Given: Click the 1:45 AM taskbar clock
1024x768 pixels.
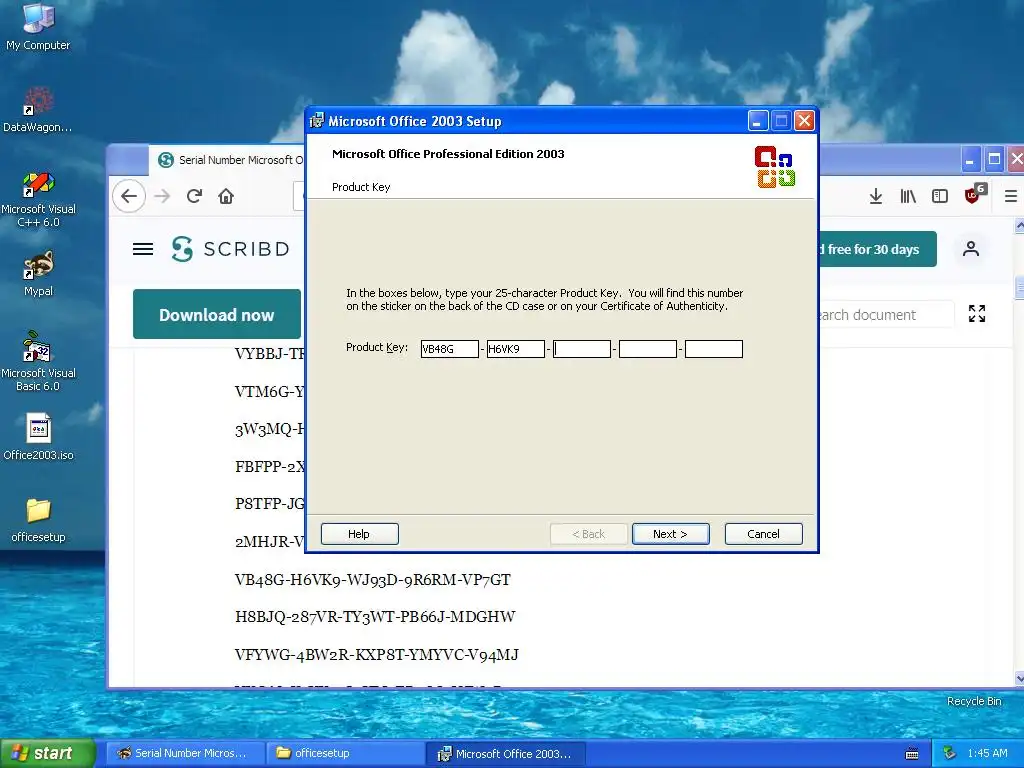Looking at the screenshot, I should click(x=987, y=753).
